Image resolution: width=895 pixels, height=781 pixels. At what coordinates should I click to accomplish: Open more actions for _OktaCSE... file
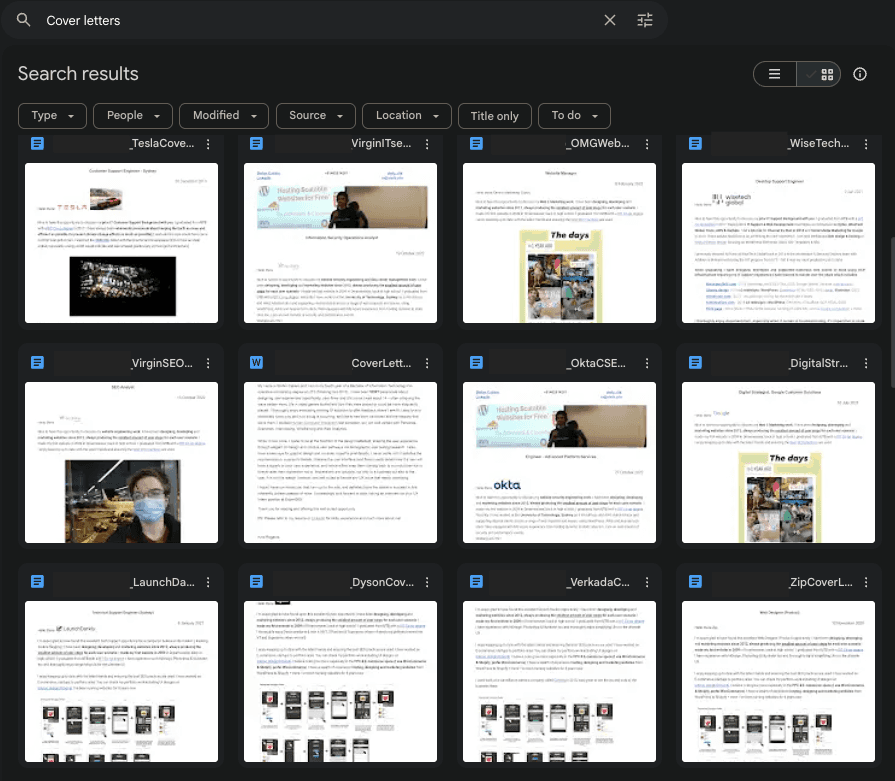[x=647, y=363]
